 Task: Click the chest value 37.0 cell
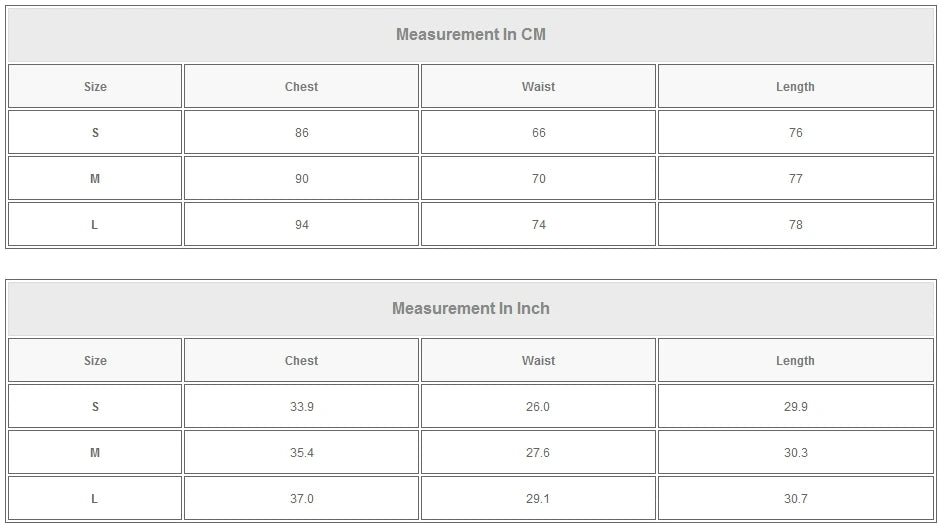301,499
